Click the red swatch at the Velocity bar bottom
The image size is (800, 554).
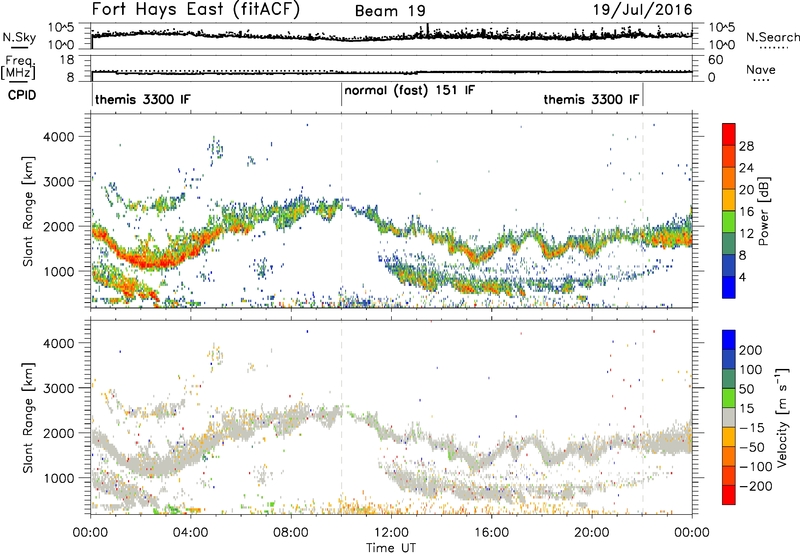[x=729, y=495]
